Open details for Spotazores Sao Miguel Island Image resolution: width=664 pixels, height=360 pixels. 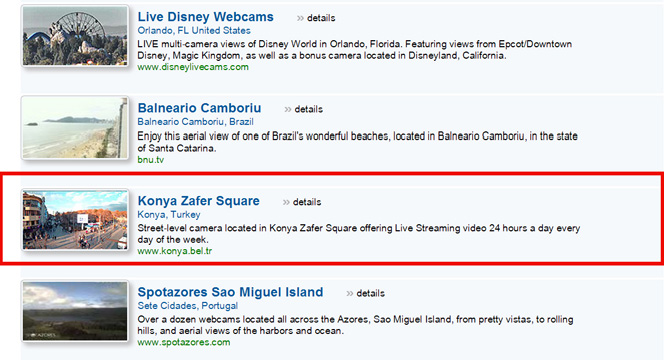[x=365, y=294]
